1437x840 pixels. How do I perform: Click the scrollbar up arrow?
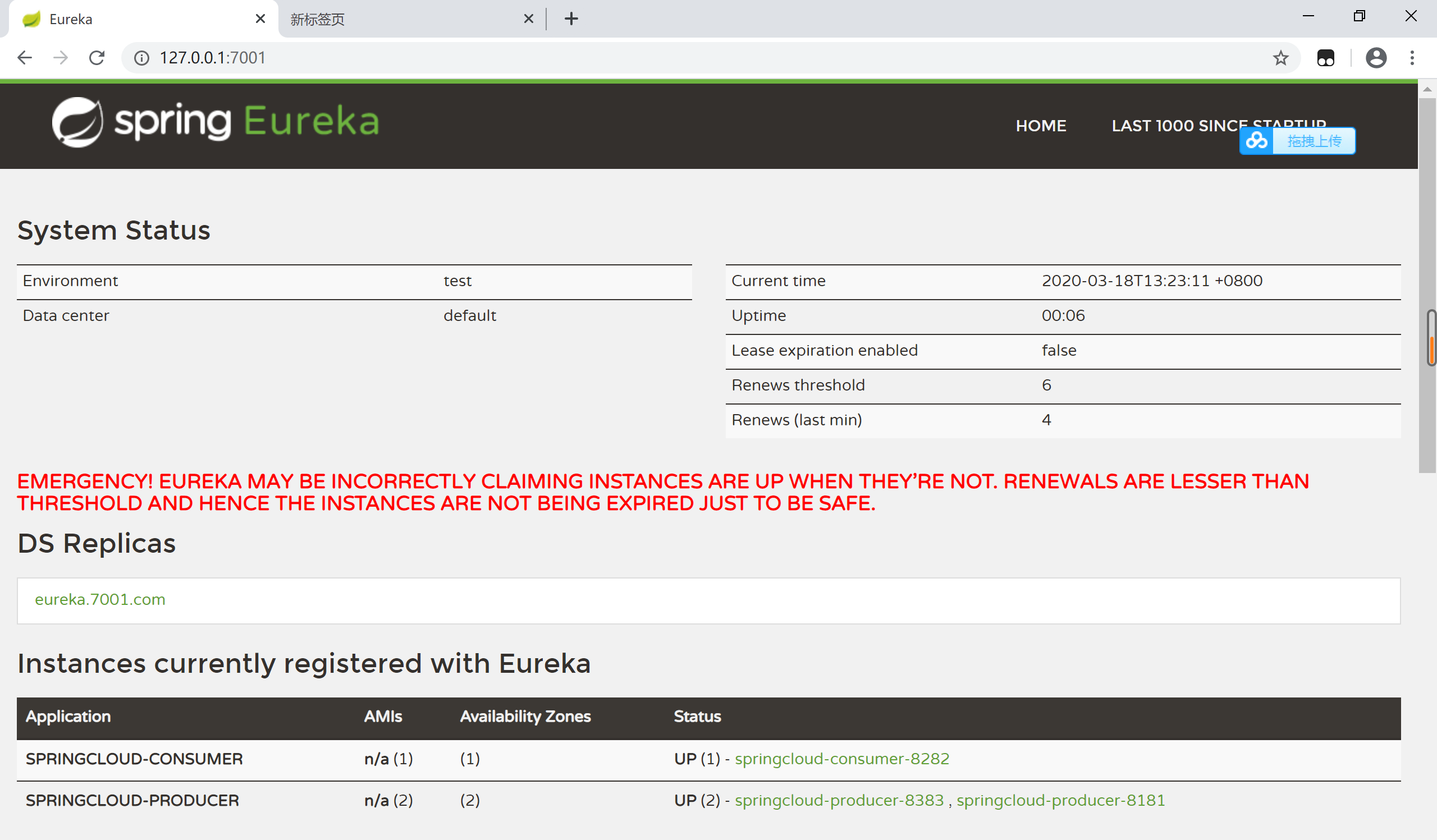click(1427, 89)
